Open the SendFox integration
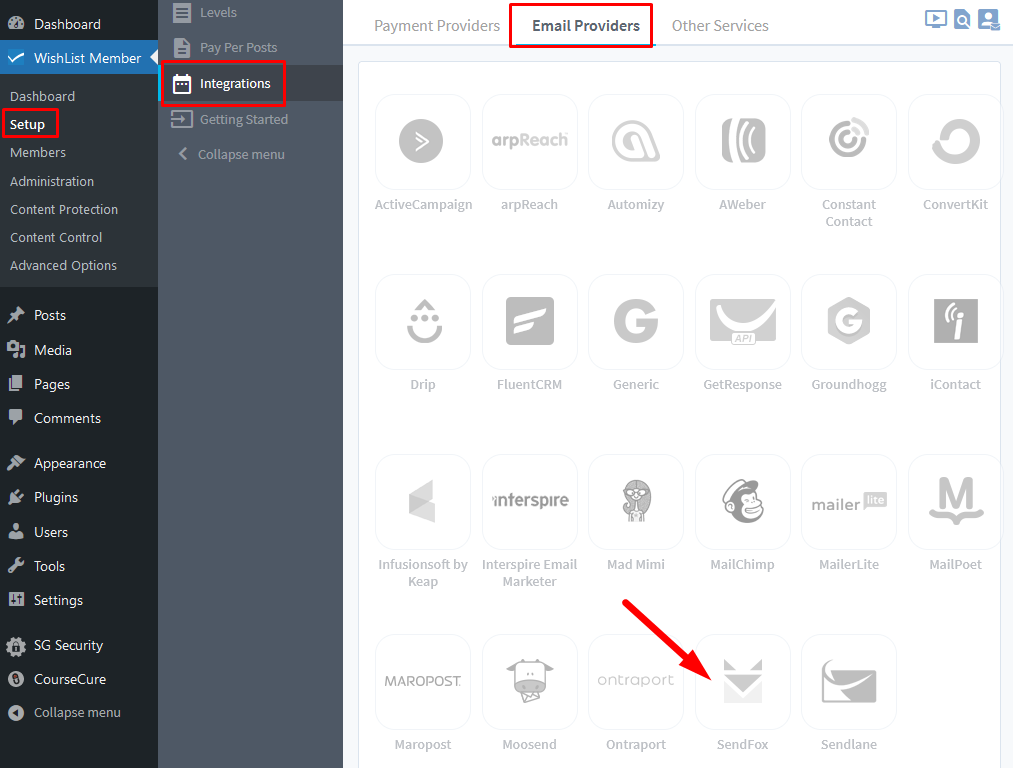Image resolution: width=1013 pixels, height=768 pixels. pos(742,682)
